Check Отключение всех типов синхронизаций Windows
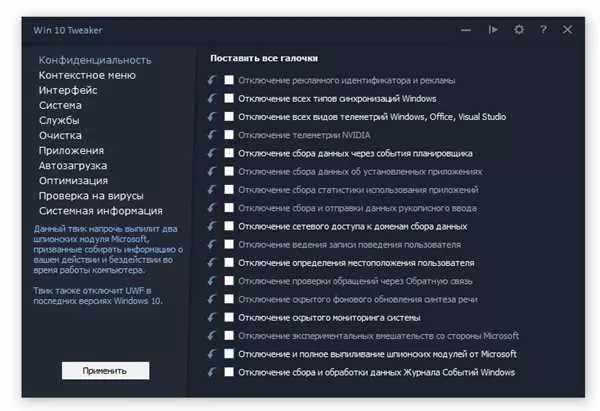The width and height of the screenshot is (600, 411). (x=229, y=98)
